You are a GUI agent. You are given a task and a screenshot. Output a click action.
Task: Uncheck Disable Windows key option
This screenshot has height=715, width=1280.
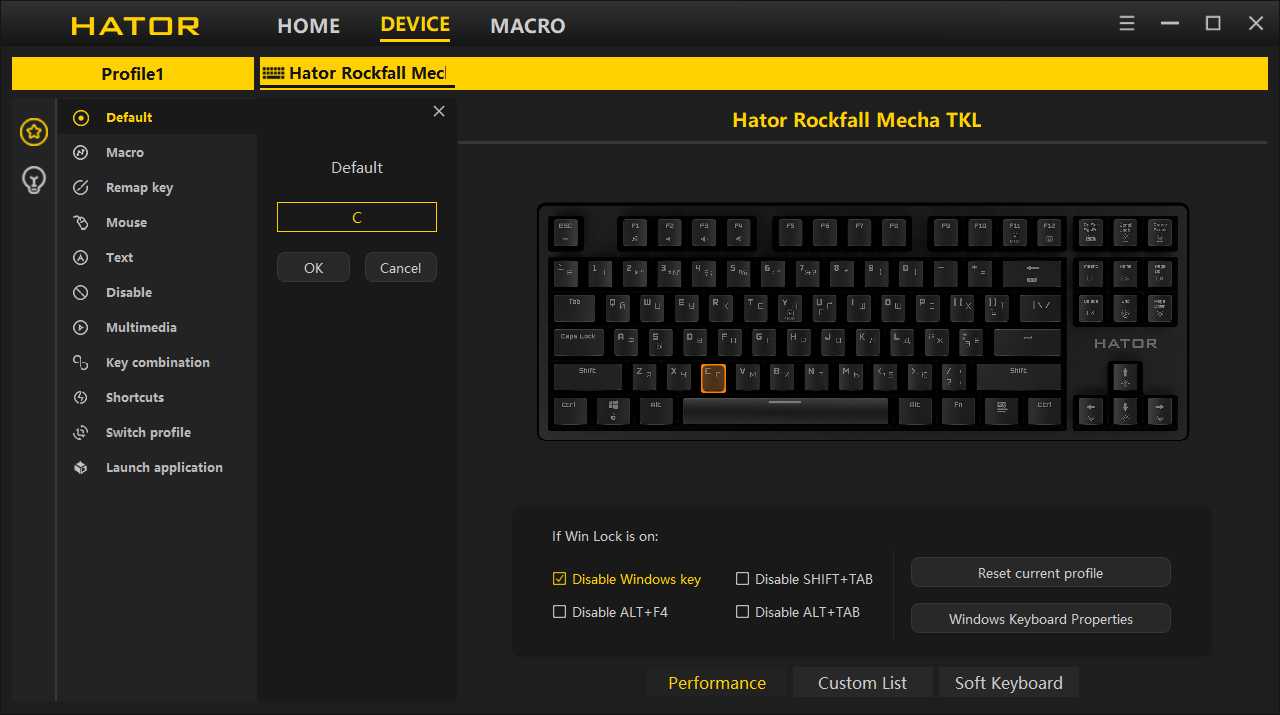559,579
